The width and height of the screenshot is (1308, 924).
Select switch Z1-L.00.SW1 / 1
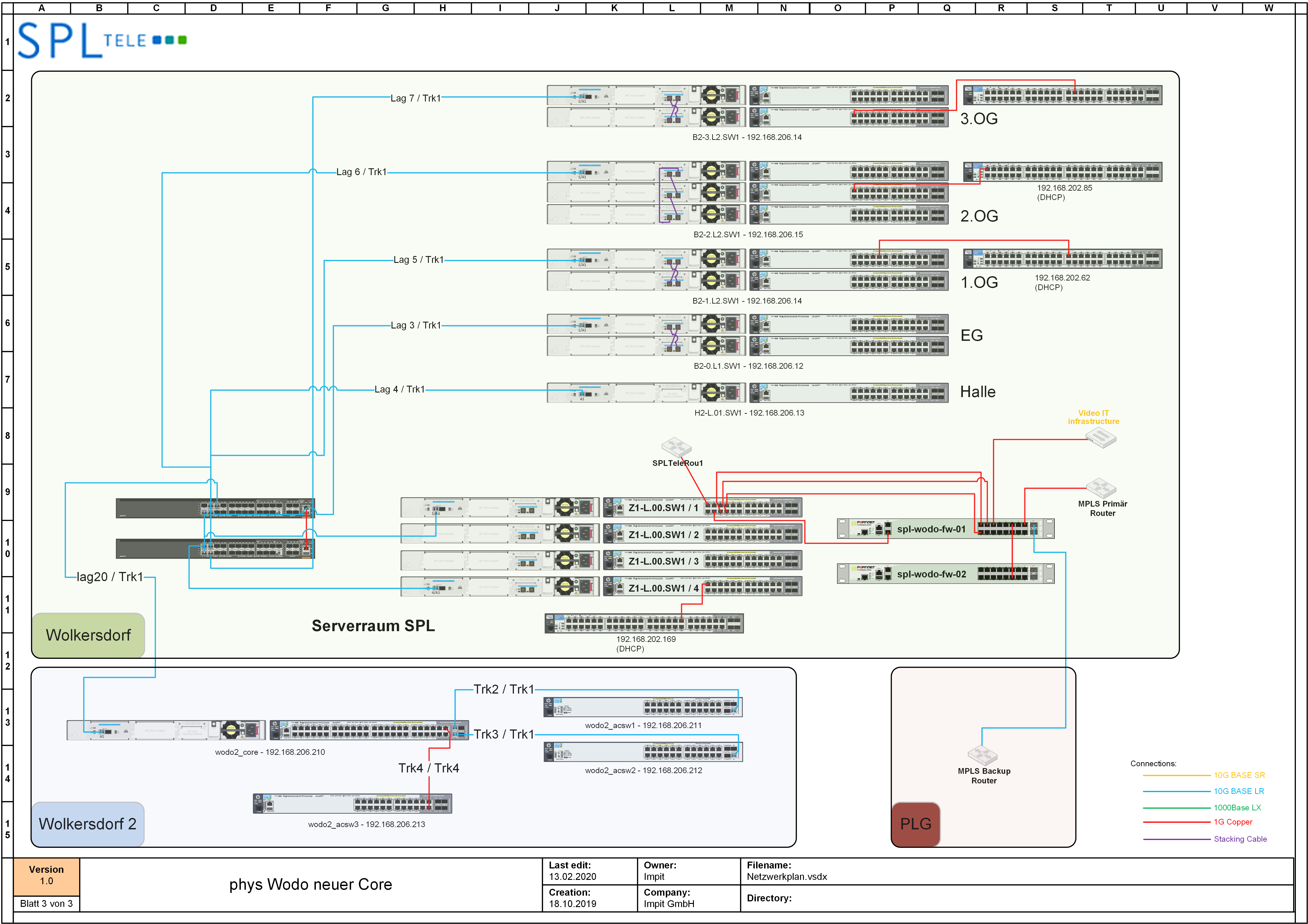[x=702, y=507]
